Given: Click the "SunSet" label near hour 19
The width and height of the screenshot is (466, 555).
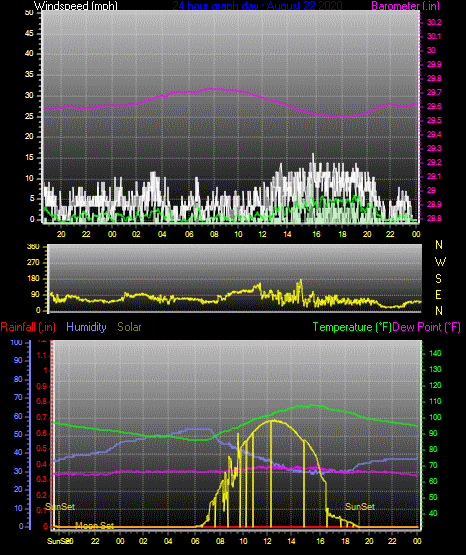Looking at the screenshot, I should point(360,507).
